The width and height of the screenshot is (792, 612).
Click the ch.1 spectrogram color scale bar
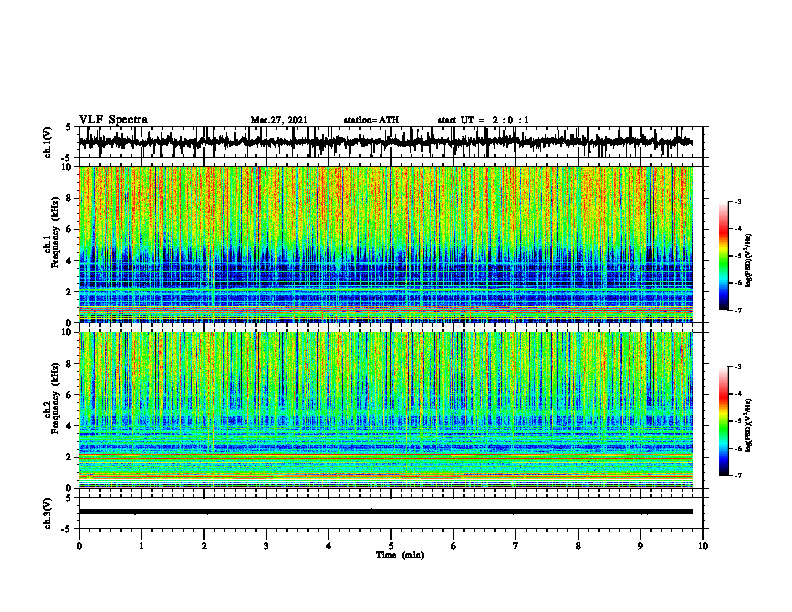click(724, 256)
